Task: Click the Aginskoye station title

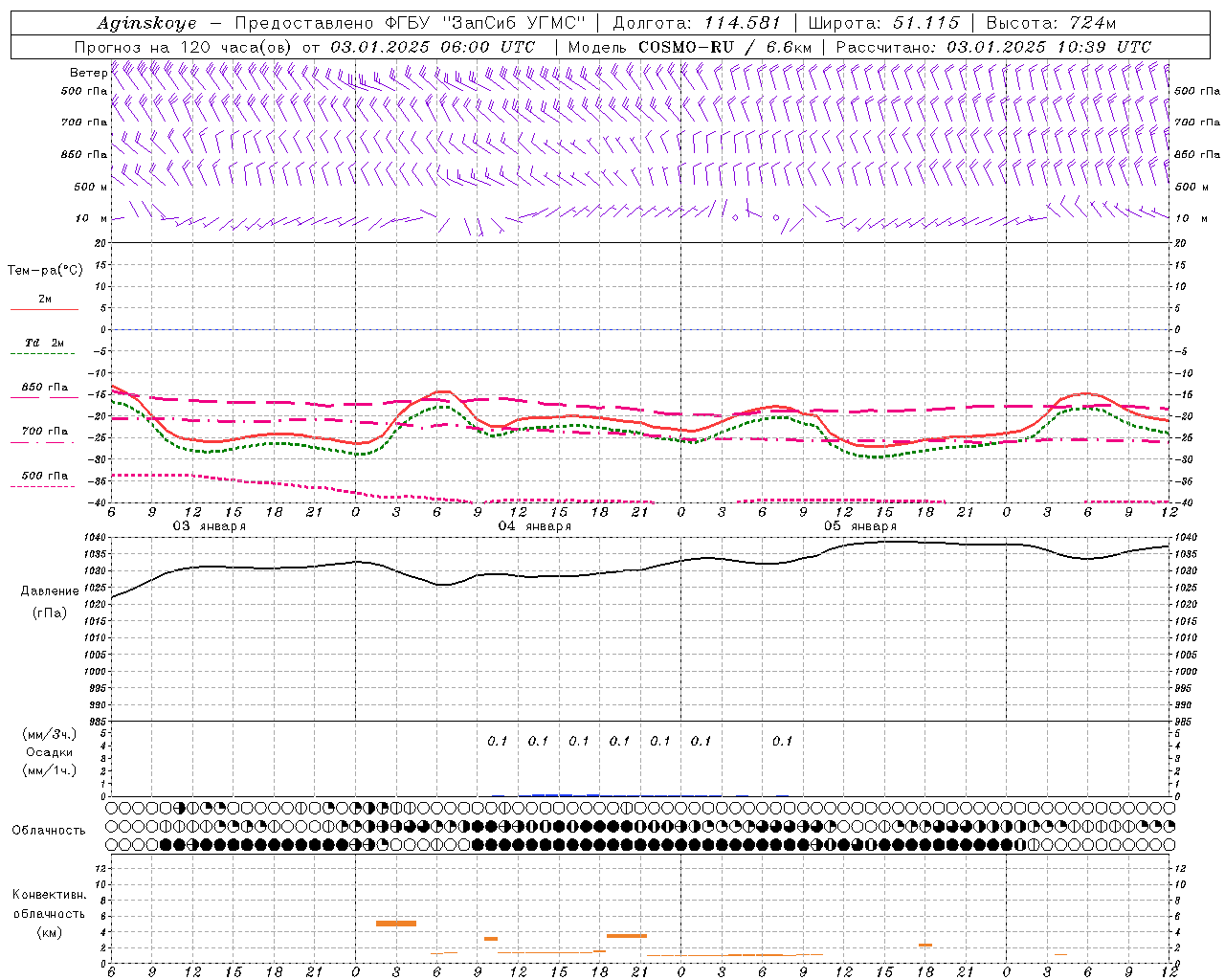Action: tap(146, 23)
